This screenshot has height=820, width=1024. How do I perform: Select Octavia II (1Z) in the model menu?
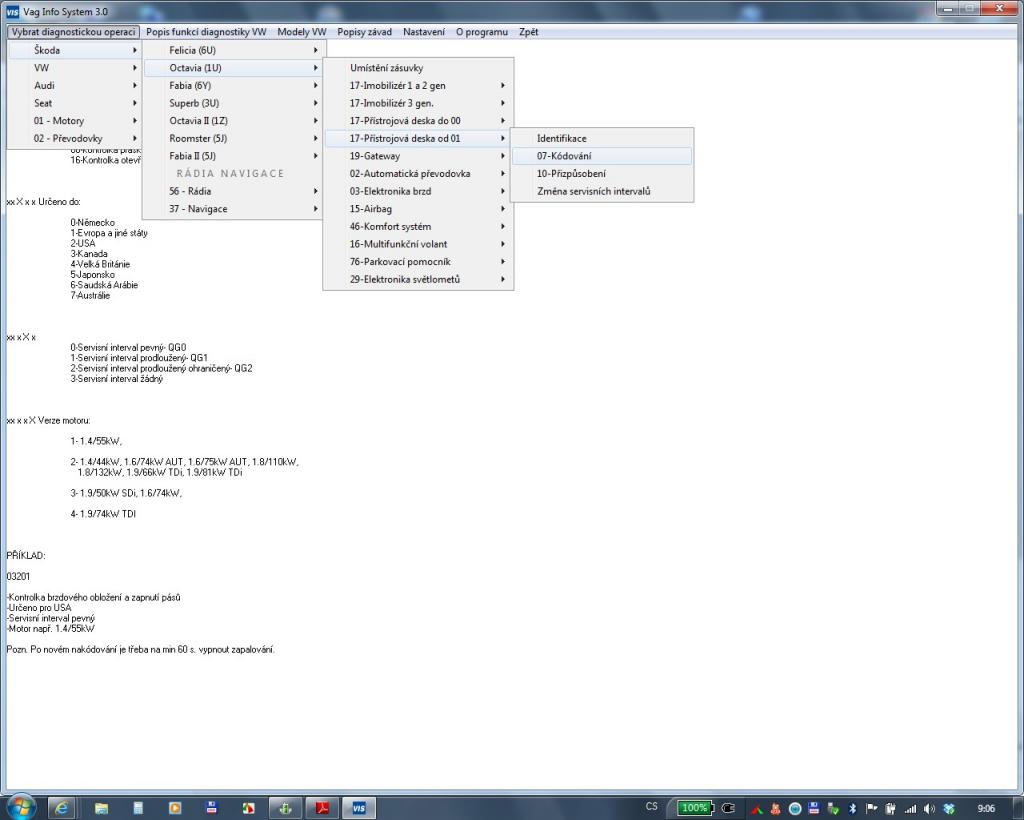click(233, 121)
